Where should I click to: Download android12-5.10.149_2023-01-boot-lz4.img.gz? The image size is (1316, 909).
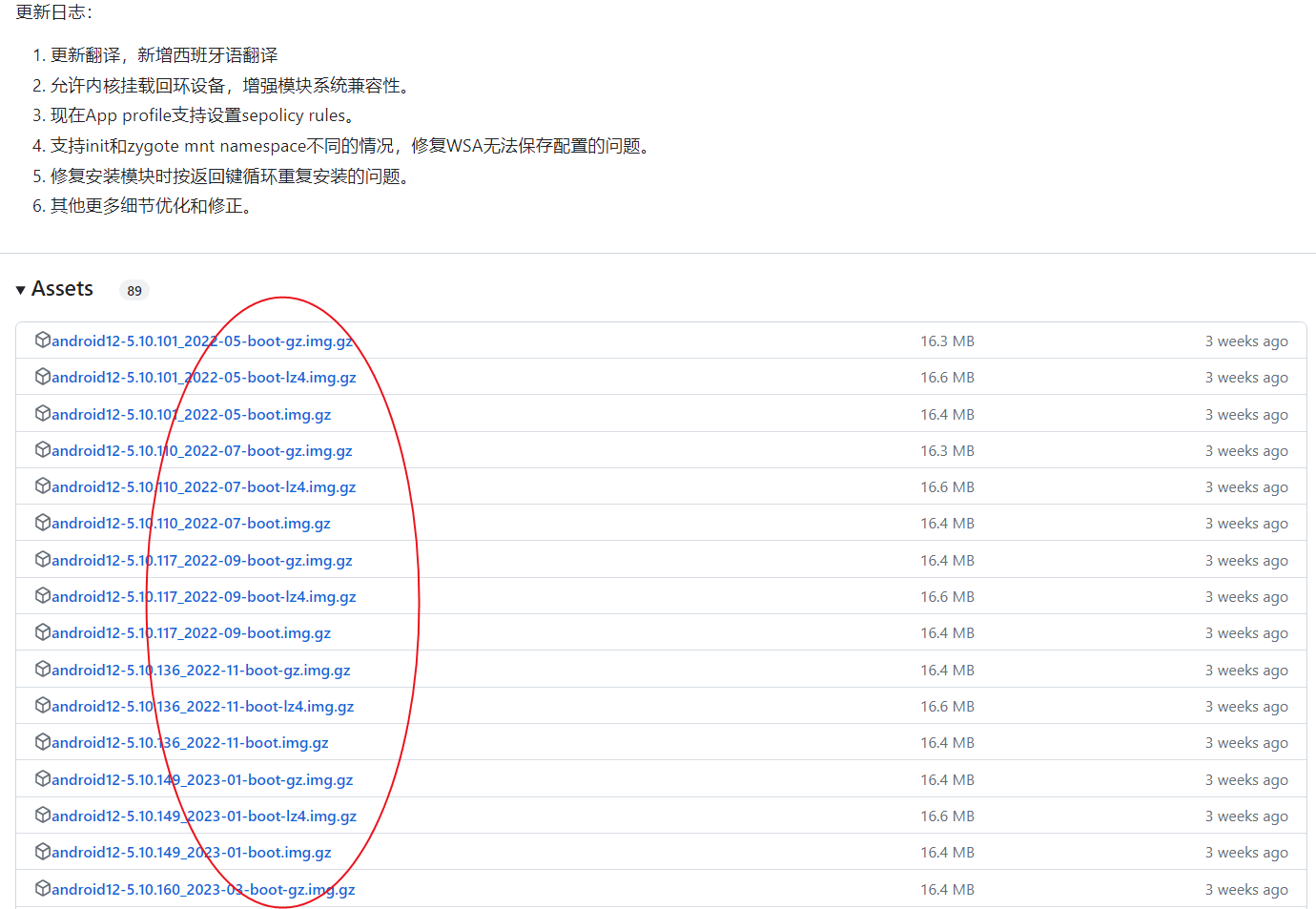click(x=204, y=816)
